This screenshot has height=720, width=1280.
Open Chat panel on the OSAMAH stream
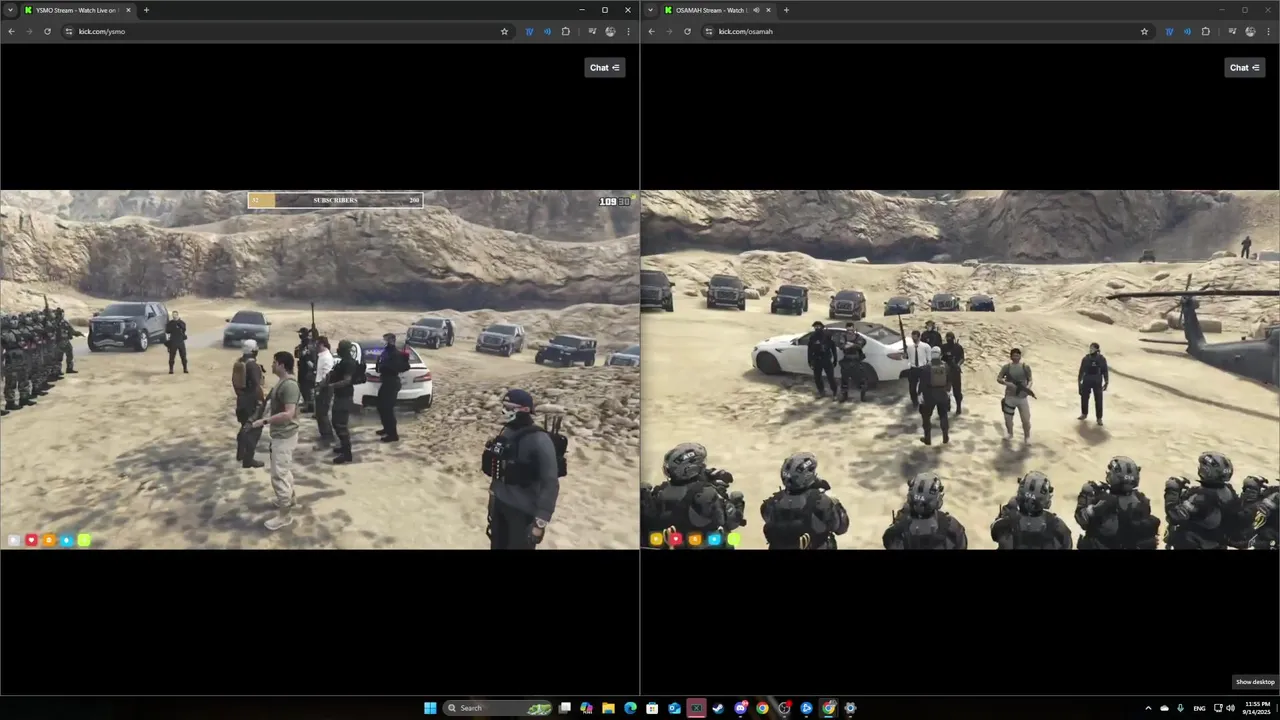coord(1245,67)
